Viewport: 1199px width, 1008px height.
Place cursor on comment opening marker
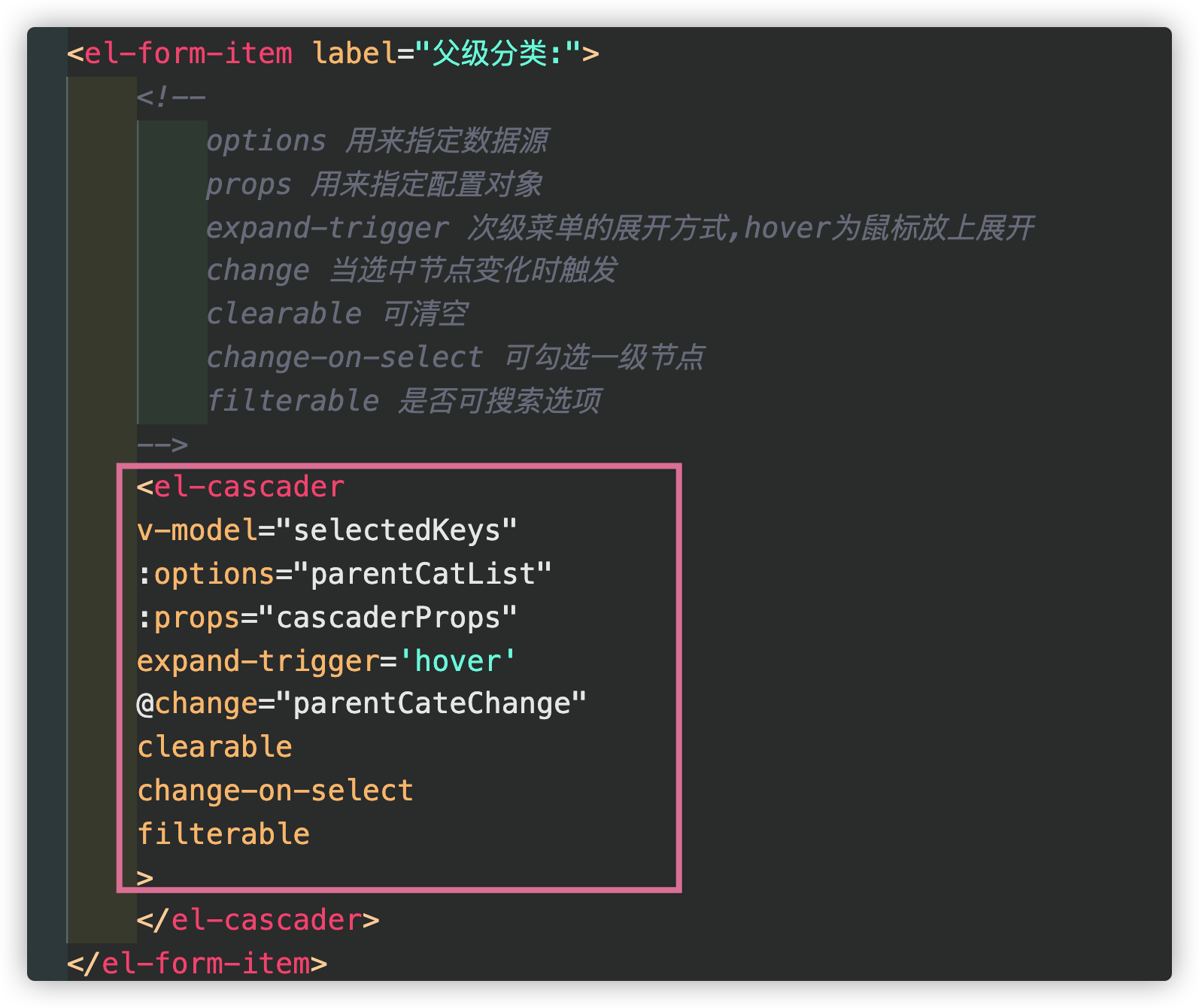coord(171,97)
